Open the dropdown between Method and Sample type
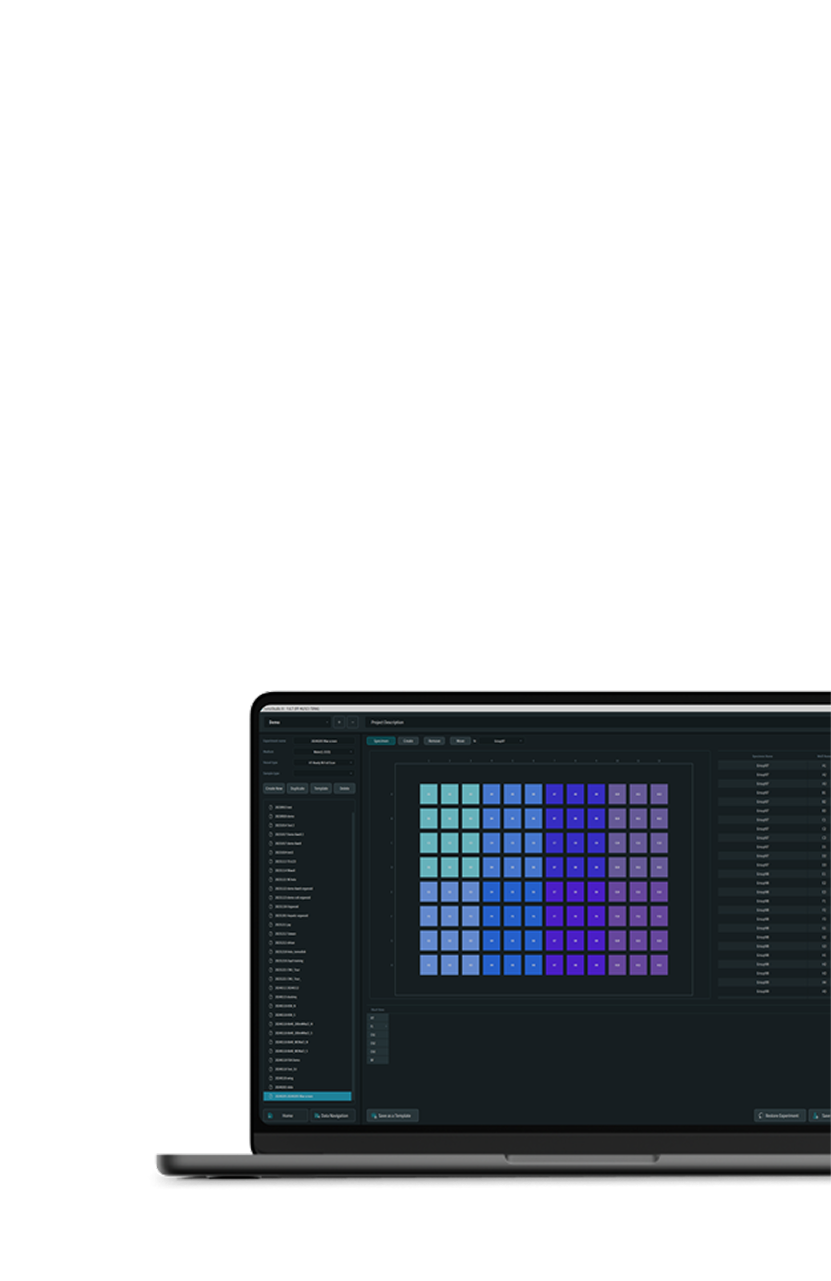Image resolution: width=831 pixels, height=1281 pixels. click(x=324, y=762)
